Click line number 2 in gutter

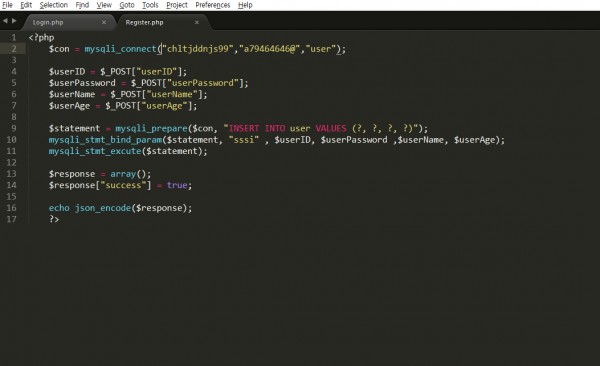click(x=14, y=49)
